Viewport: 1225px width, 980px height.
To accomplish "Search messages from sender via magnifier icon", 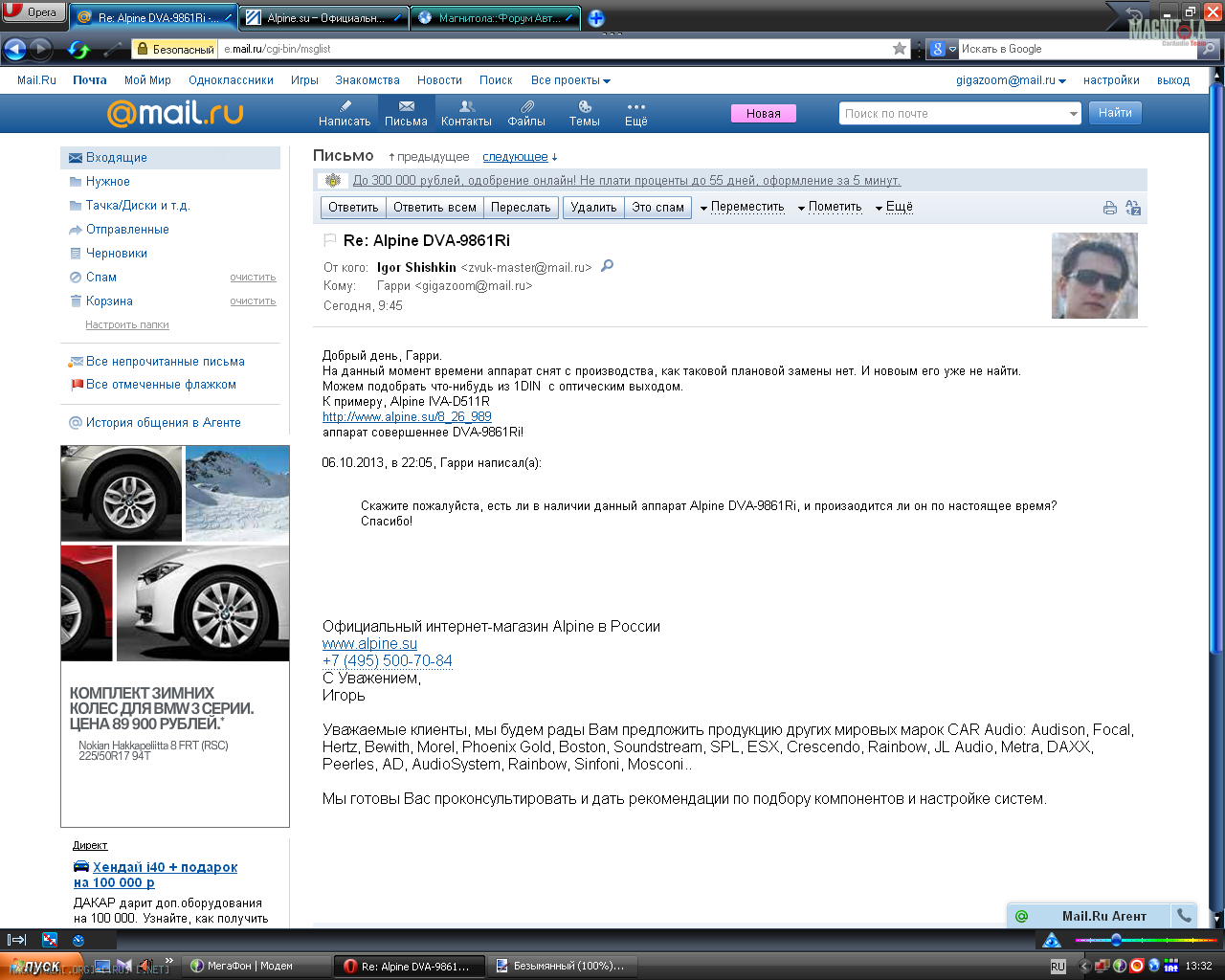I will (607, 266).
